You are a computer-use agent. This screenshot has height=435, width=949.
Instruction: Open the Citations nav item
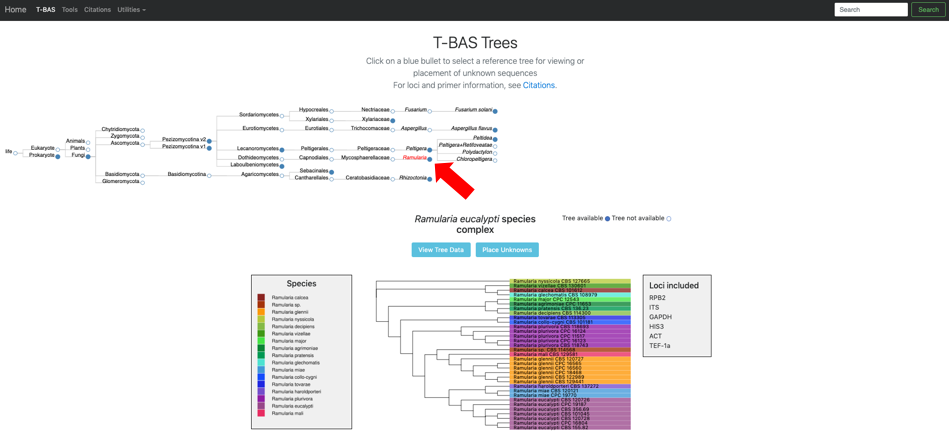pyautogui.click(x=97, y=10)
